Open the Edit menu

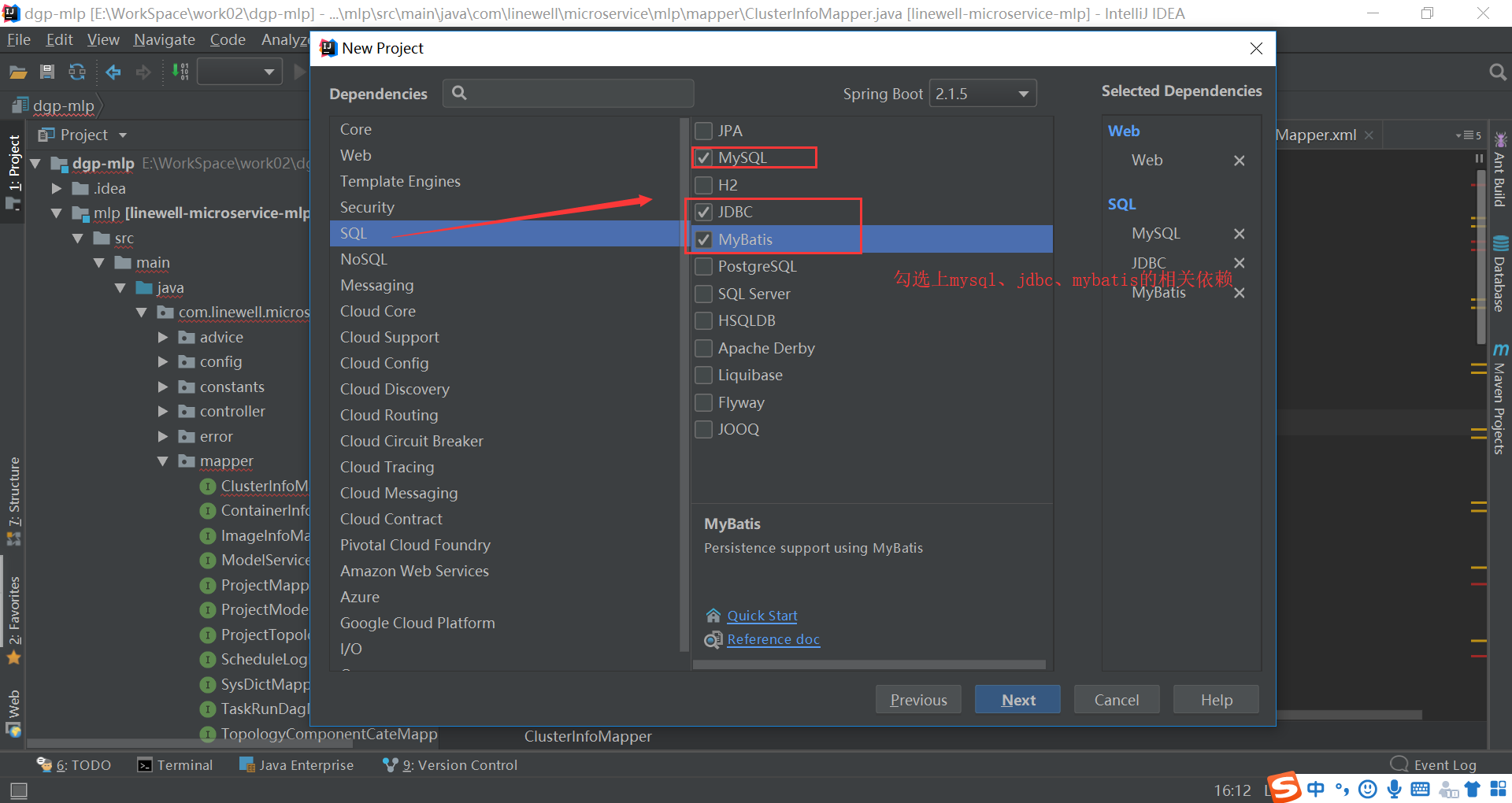59,39
